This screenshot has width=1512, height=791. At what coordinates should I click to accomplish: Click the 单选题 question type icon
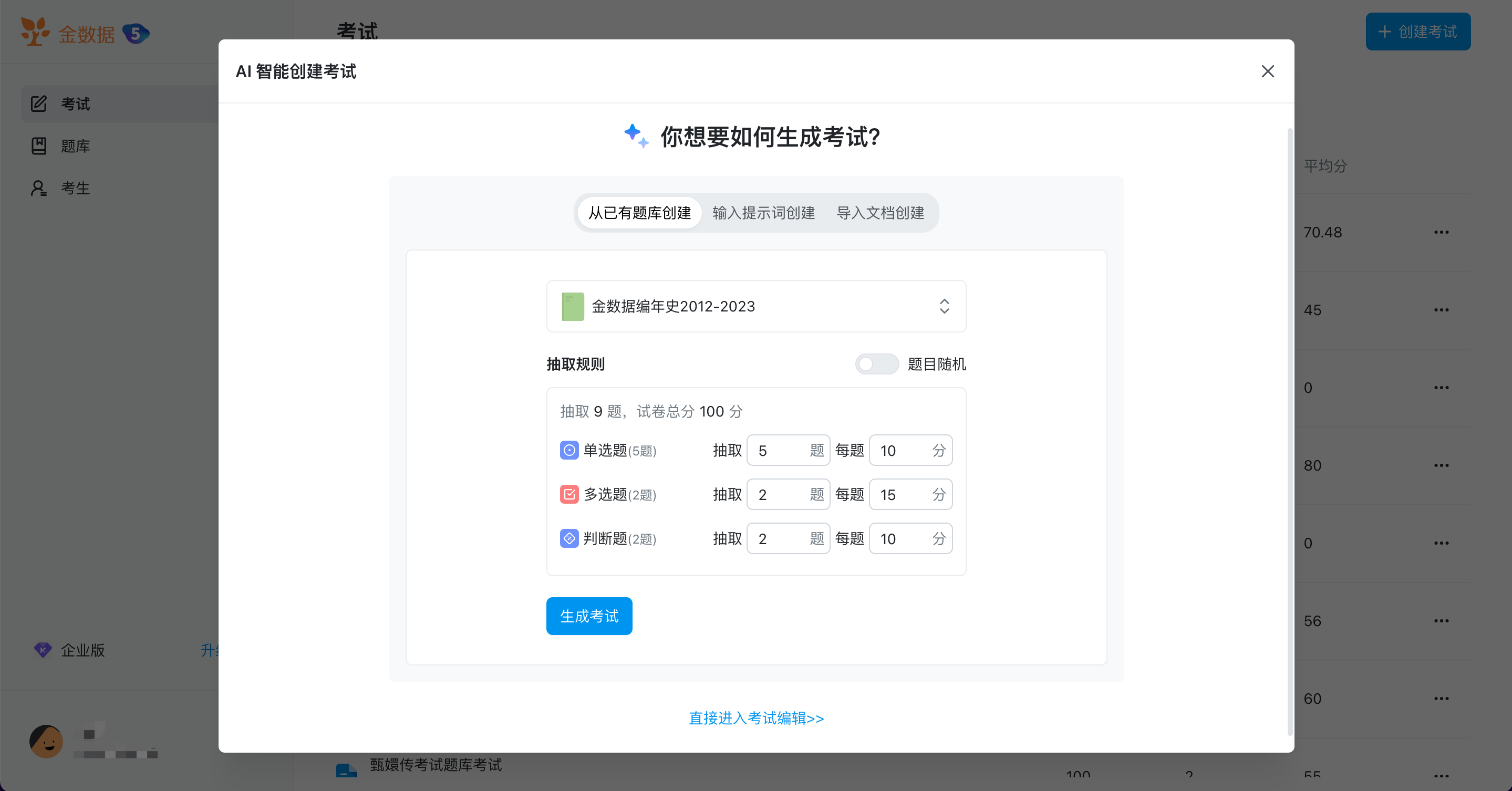(569, 450)
